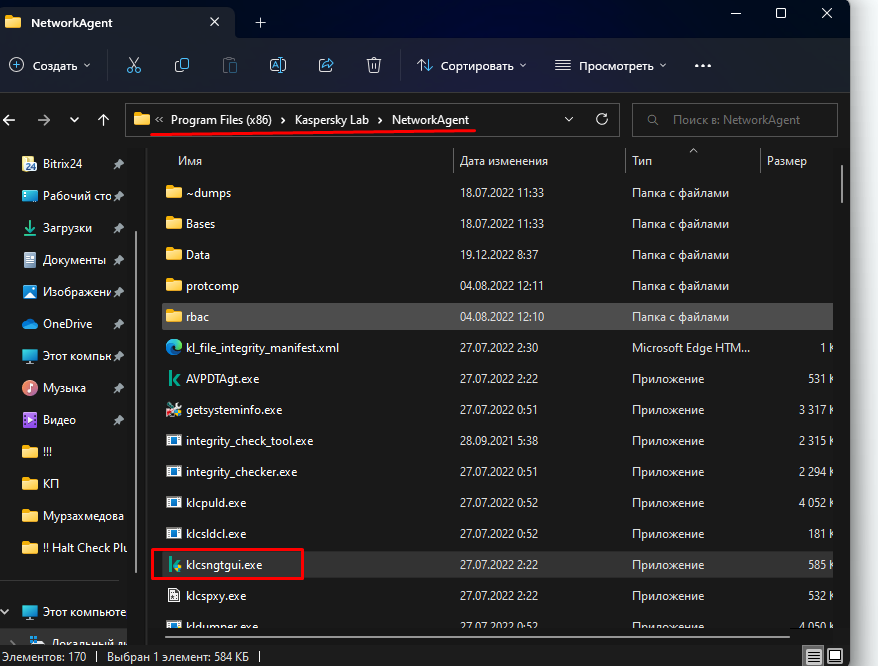Click the horizontal scrollbar of file list
The height and width of the screenshot is (666, 878).
click(x=477, y=637)
